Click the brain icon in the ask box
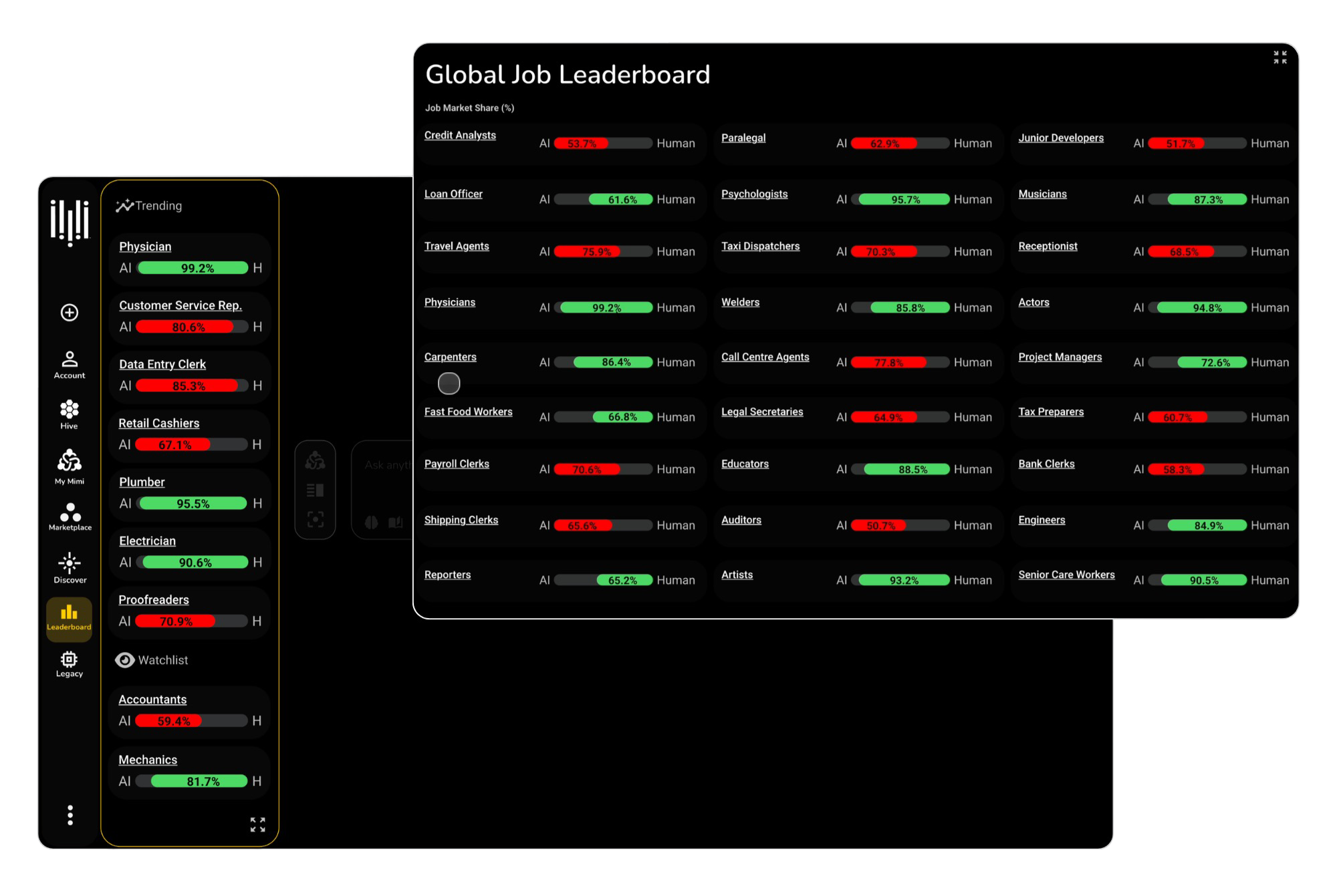The width and height of the screenshot is (1337, 896). pos(372,522)
